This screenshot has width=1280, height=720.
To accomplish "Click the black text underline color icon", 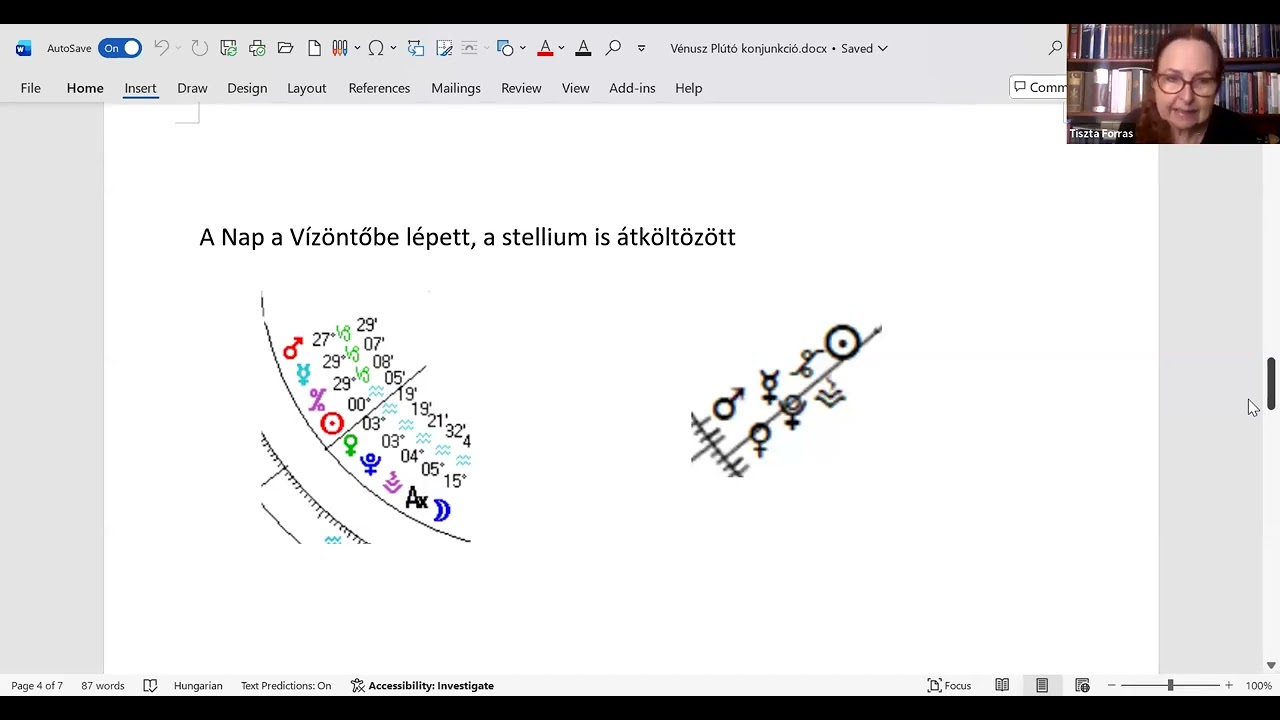I will (x=583, y=48).
